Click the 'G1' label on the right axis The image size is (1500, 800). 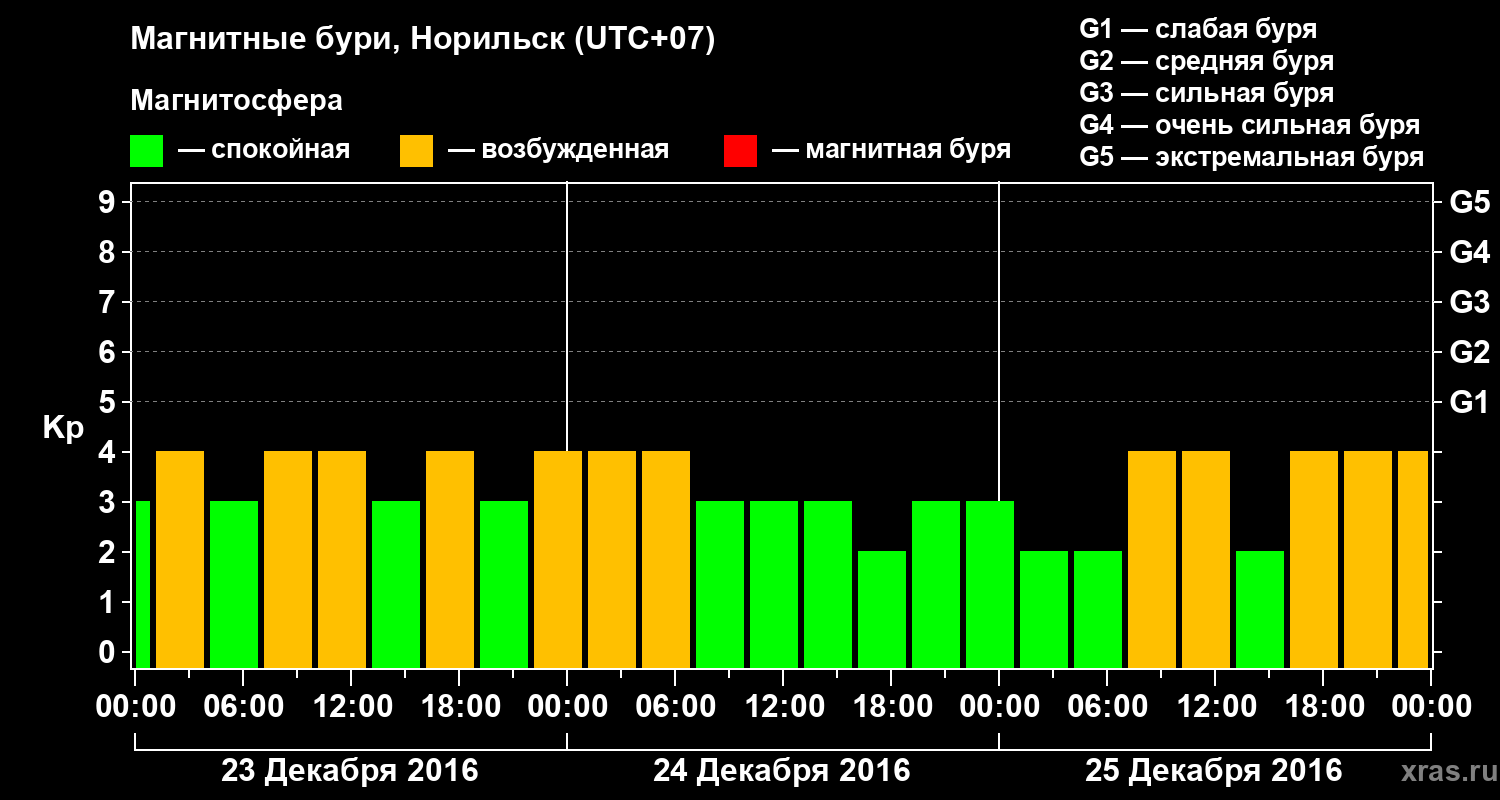click(x=1470, y=403)
